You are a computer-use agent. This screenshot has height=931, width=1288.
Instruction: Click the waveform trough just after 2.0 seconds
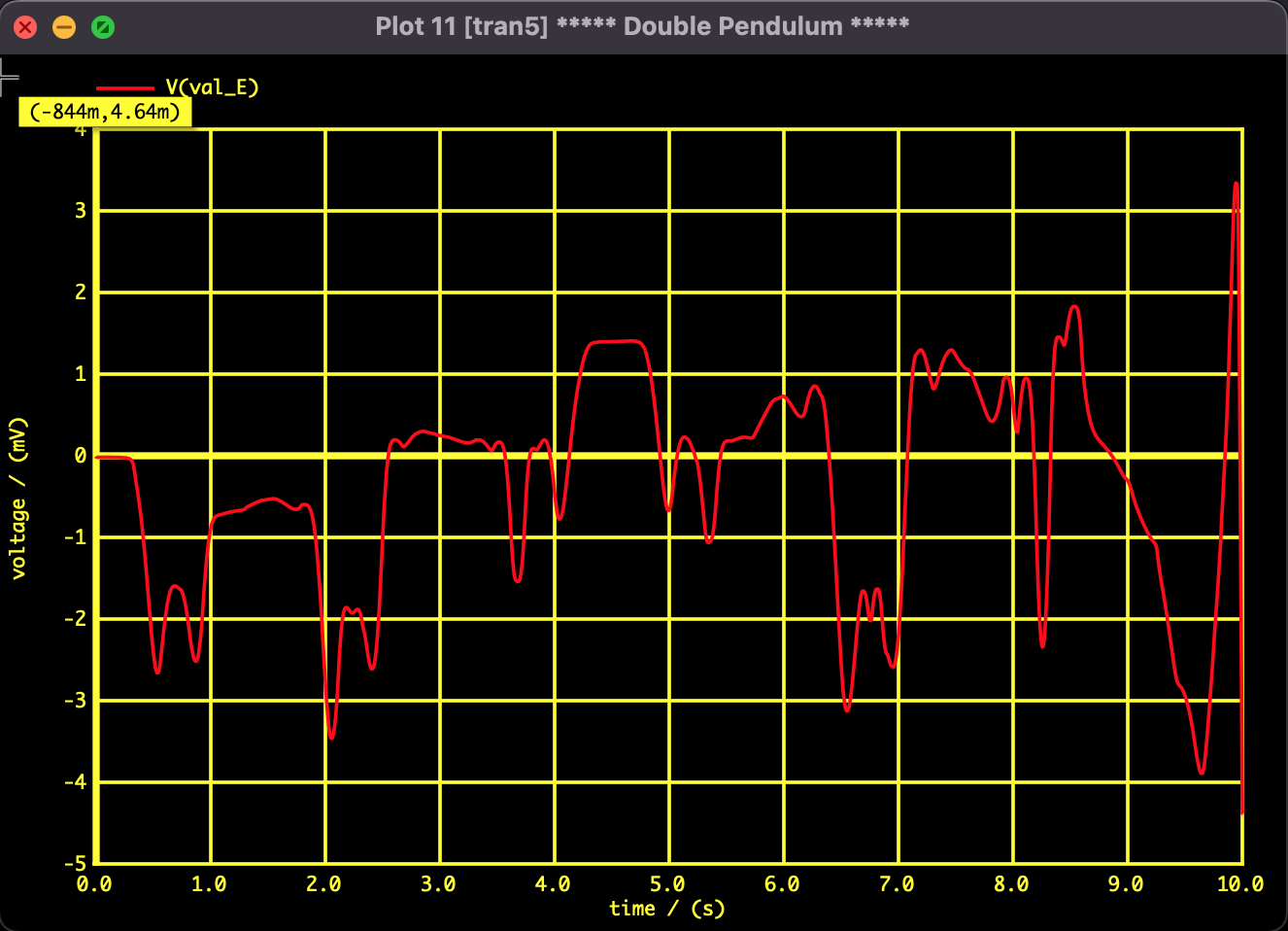(x=332, y=737)
